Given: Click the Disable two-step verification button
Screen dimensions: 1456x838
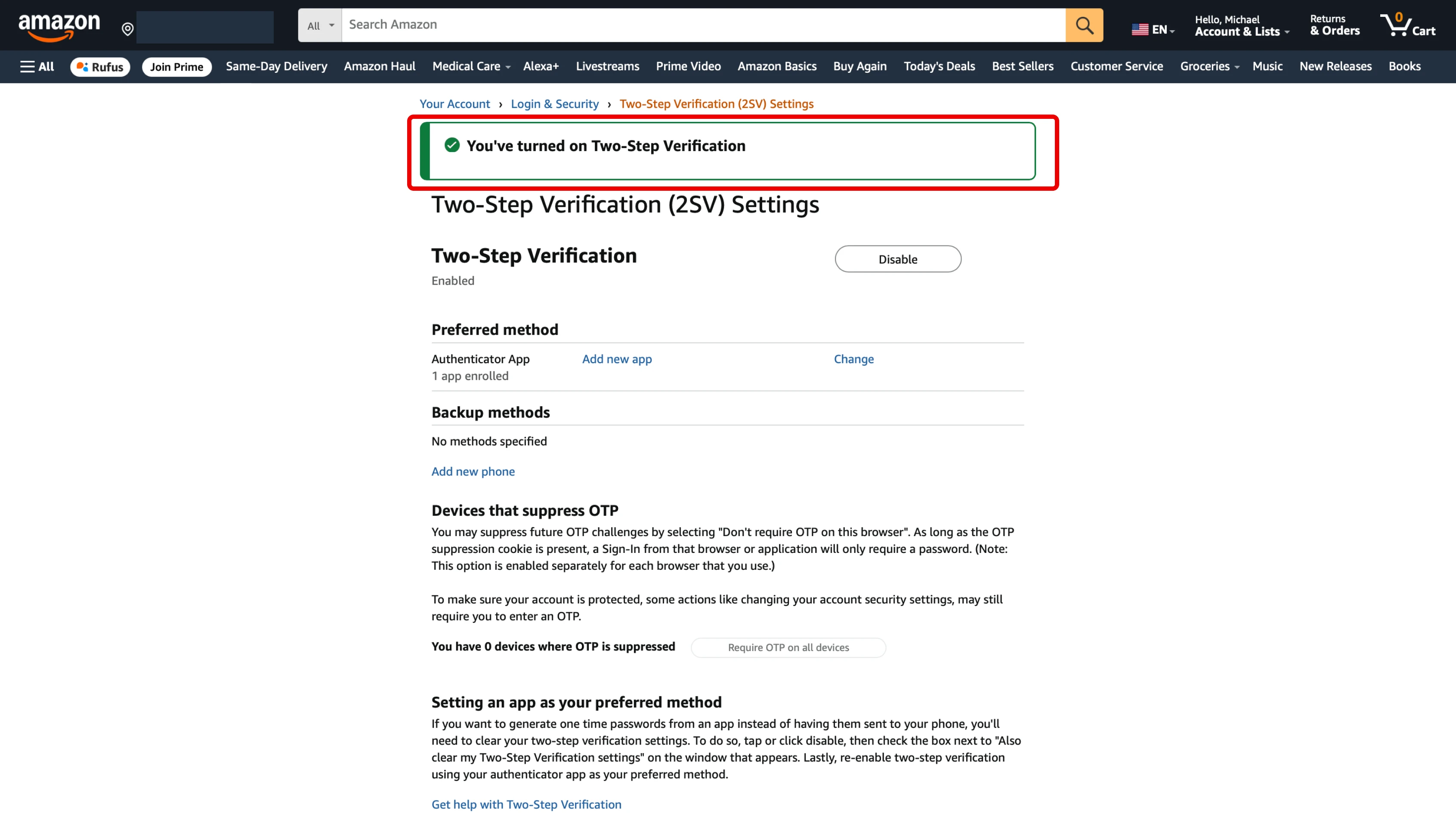Looking at the screenshot, I should click(898, 259).
